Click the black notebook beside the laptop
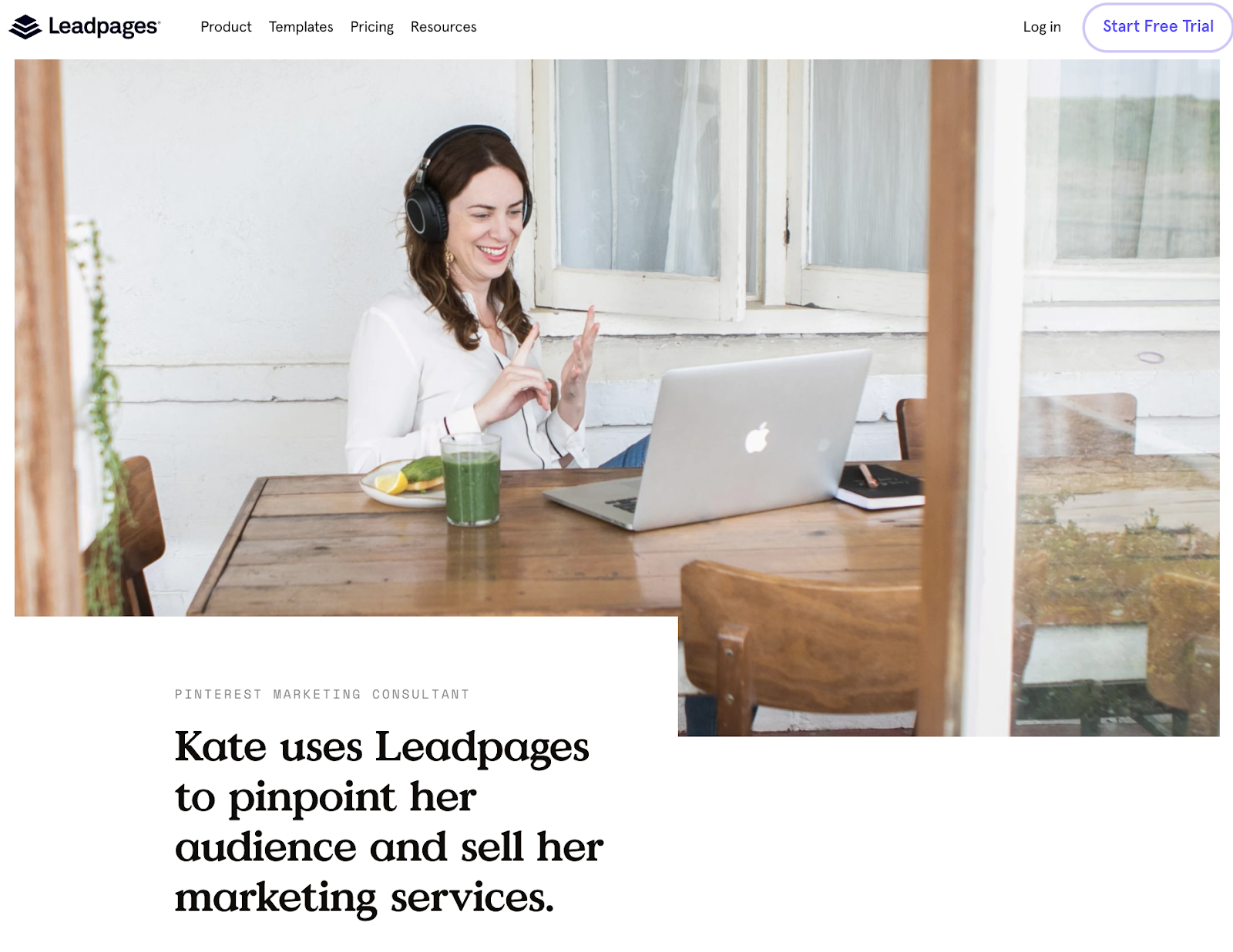Viewport: 1233px width, 952px height. (x=880, y=485)
